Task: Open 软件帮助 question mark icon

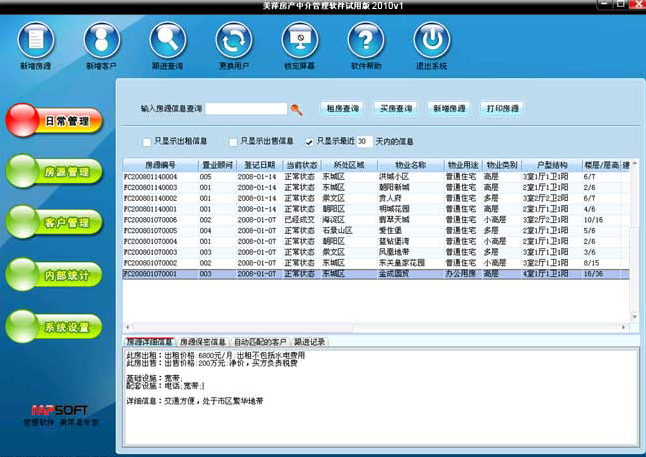Action: click(x=366, y=40)
